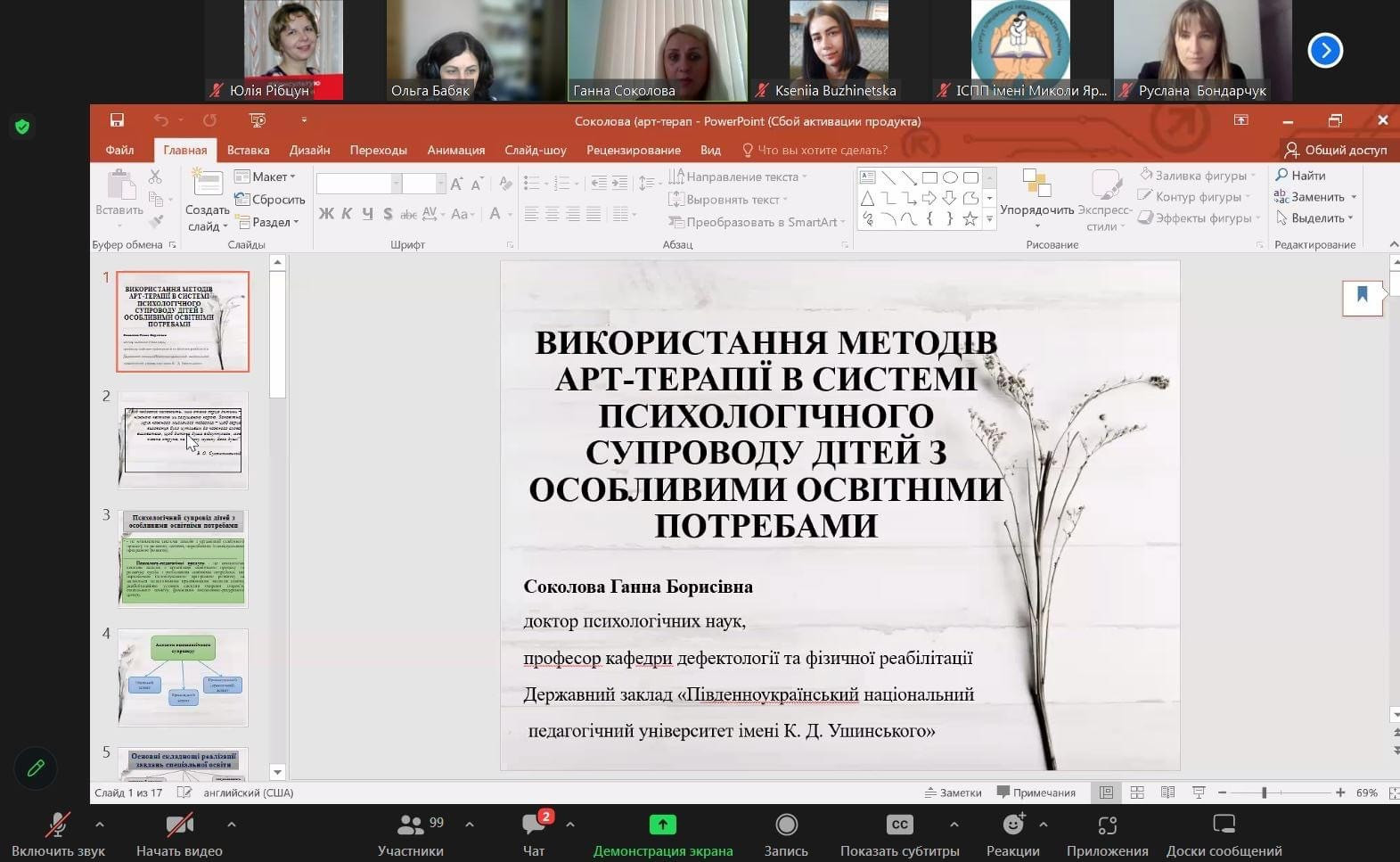1400x862 pixels.
Task: Open the Replace (Заменить) dropdown arrow
Action: click(1354, 197)
